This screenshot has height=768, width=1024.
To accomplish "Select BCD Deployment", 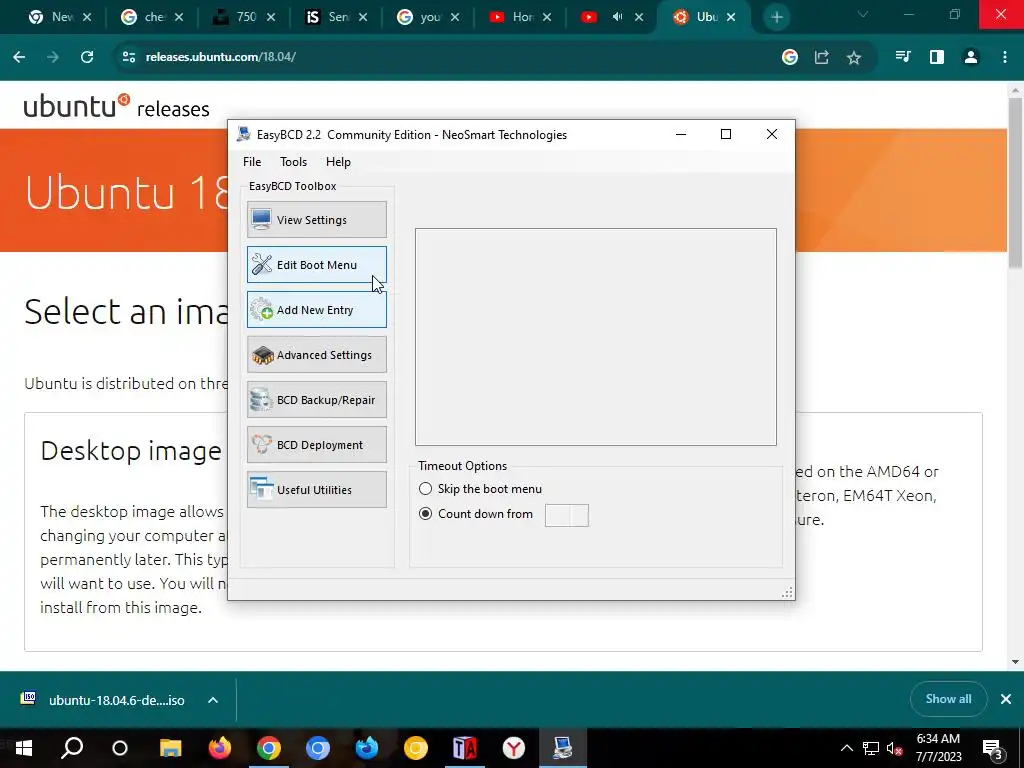I will pos(317,445).
